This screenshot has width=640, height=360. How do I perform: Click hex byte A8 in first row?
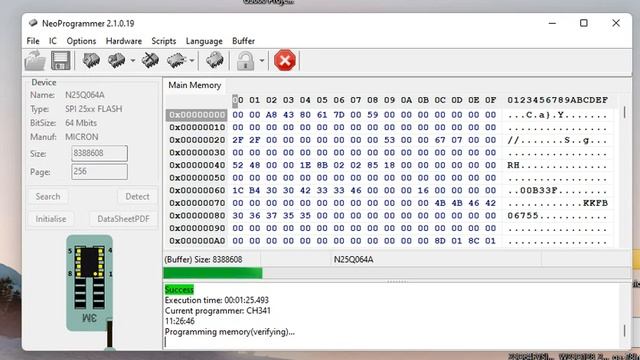pos(271,115)
